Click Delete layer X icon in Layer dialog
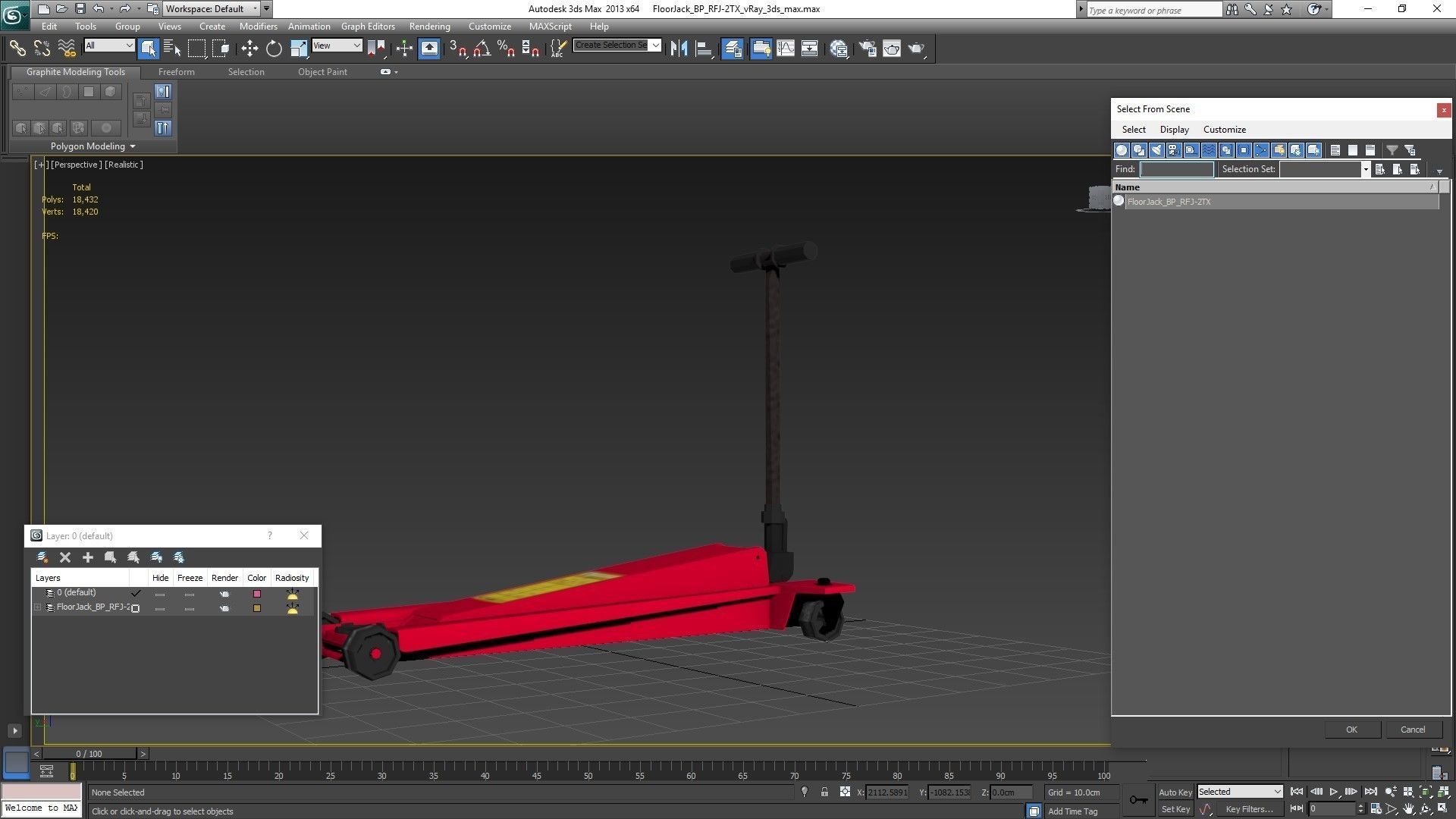Image resolution: width=1456 pixels, height=819 pixels. [x=65, y=557]
